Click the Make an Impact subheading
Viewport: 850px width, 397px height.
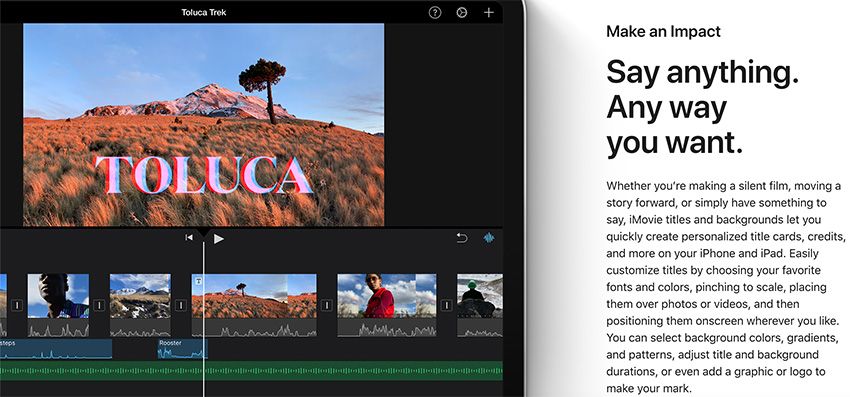(664, 31)
